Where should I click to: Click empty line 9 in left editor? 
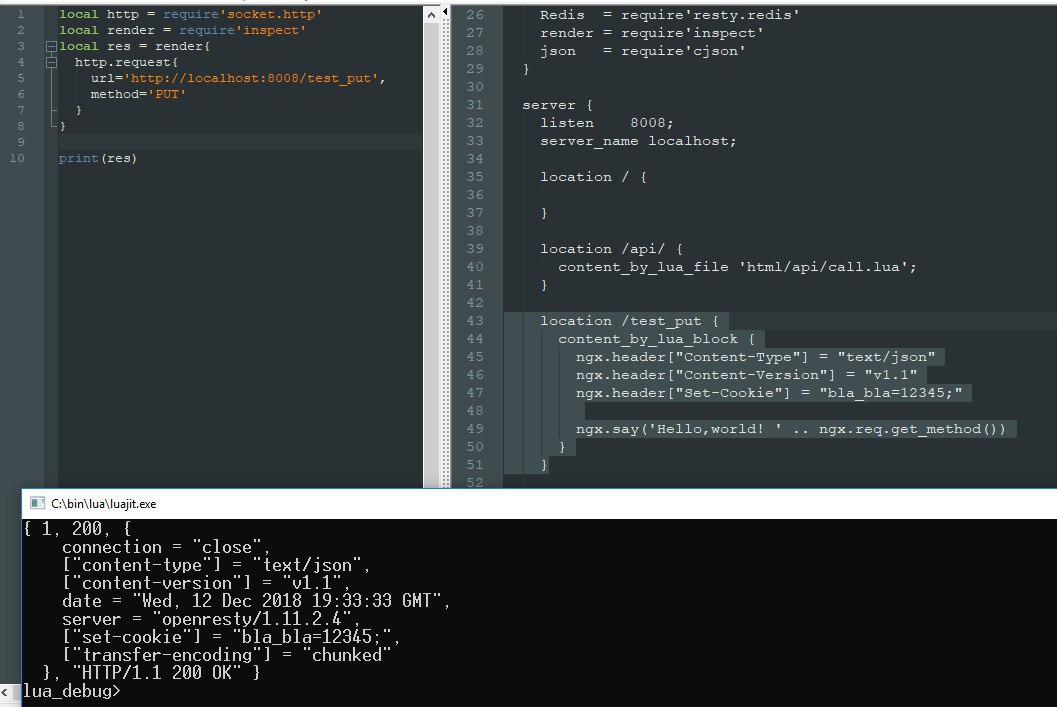pyautogui.click(x=240, y=142)
